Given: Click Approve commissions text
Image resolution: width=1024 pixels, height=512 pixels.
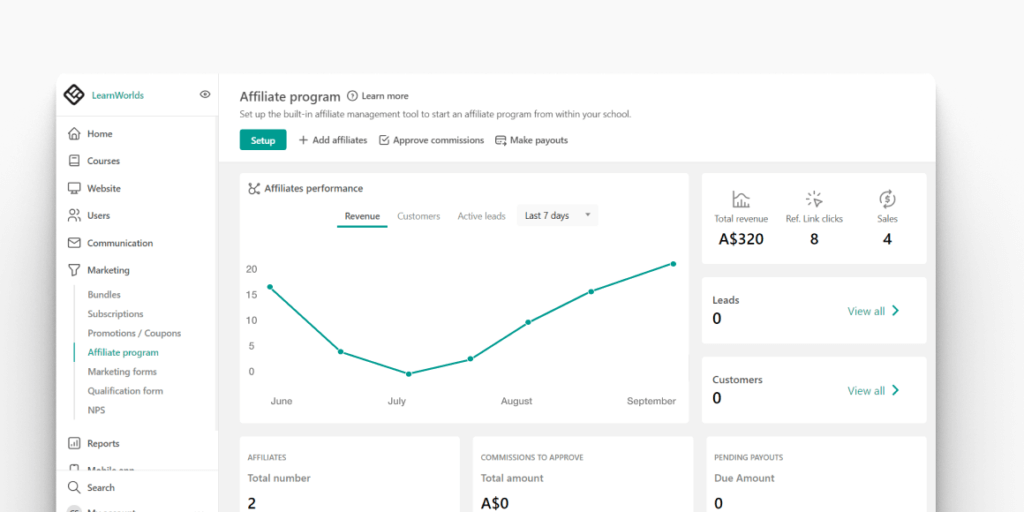Looking at the screenshot, I should pyautogui.click(x=438, y=140).
